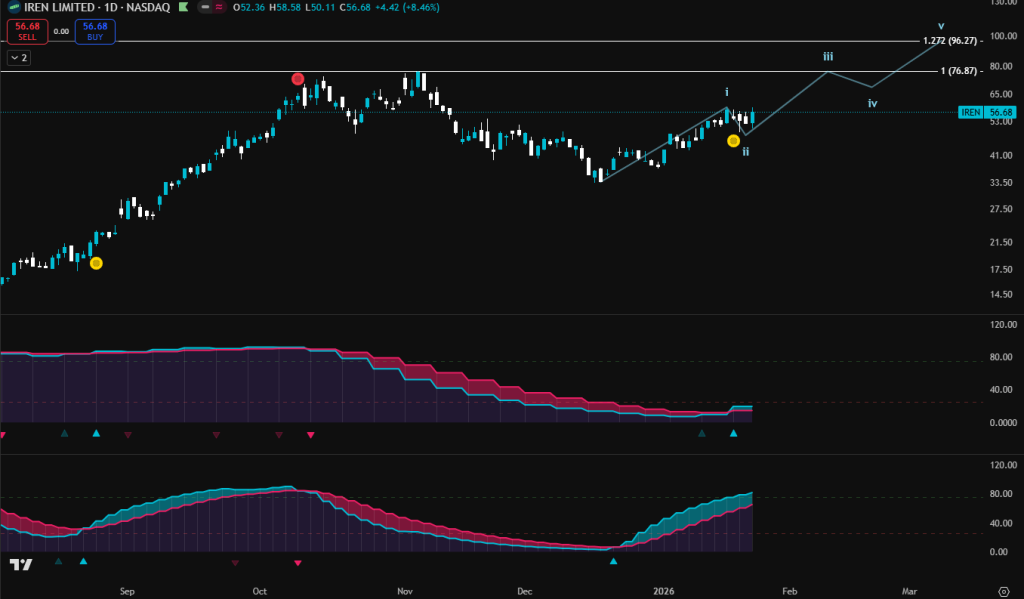Viewport: 1024px width, 599px height.
Task: Expand the collapsed indicators legend showing 2
Action: (18, 58)
